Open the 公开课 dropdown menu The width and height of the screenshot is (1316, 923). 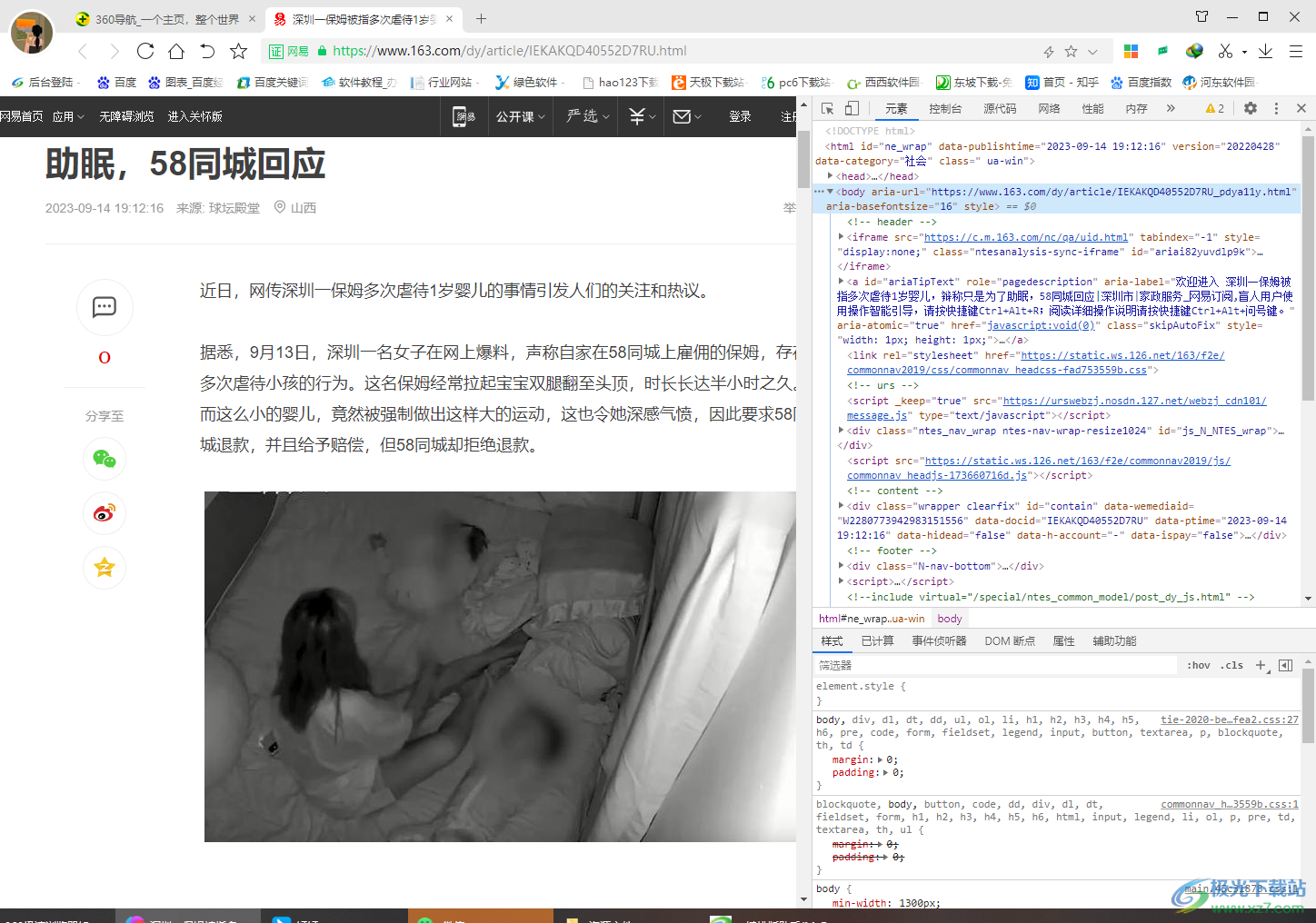(521, 116)
